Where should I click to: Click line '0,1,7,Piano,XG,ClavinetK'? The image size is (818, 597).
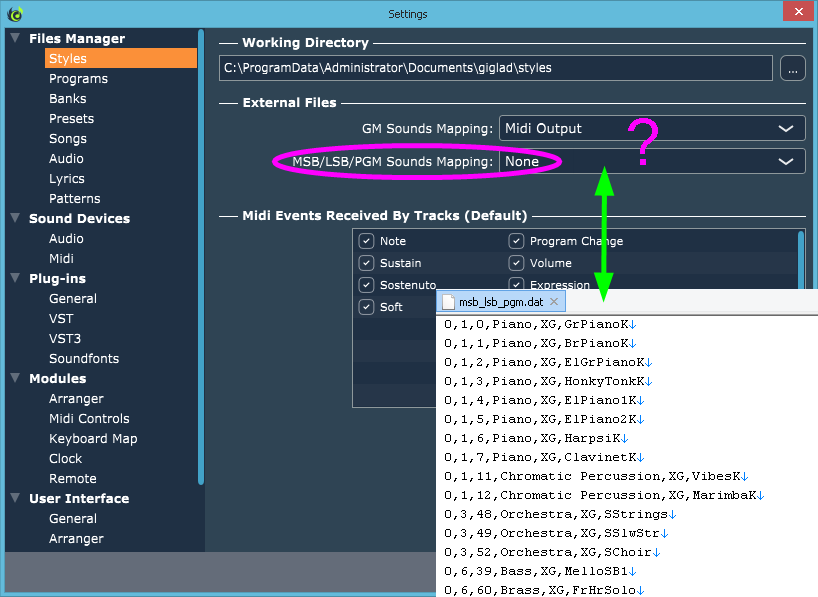pos(544,457)
